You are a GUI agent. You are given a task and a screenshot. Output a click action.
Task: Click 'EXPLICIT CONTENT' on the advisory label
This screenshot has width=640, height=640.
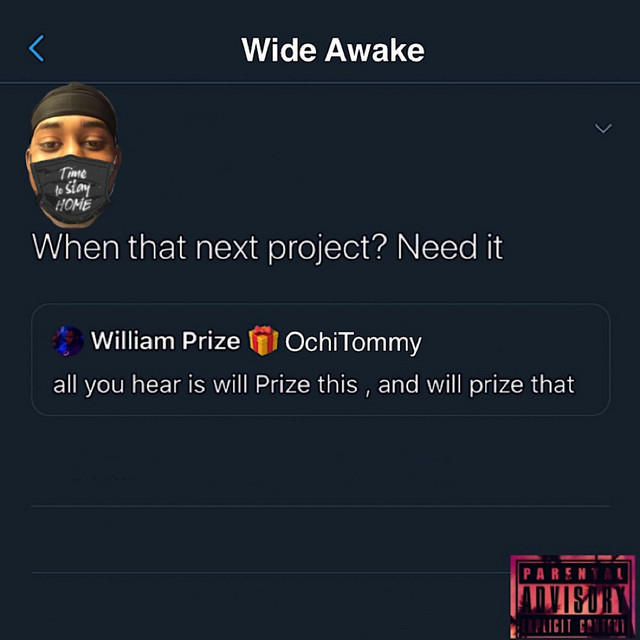(x=573, y=625)
